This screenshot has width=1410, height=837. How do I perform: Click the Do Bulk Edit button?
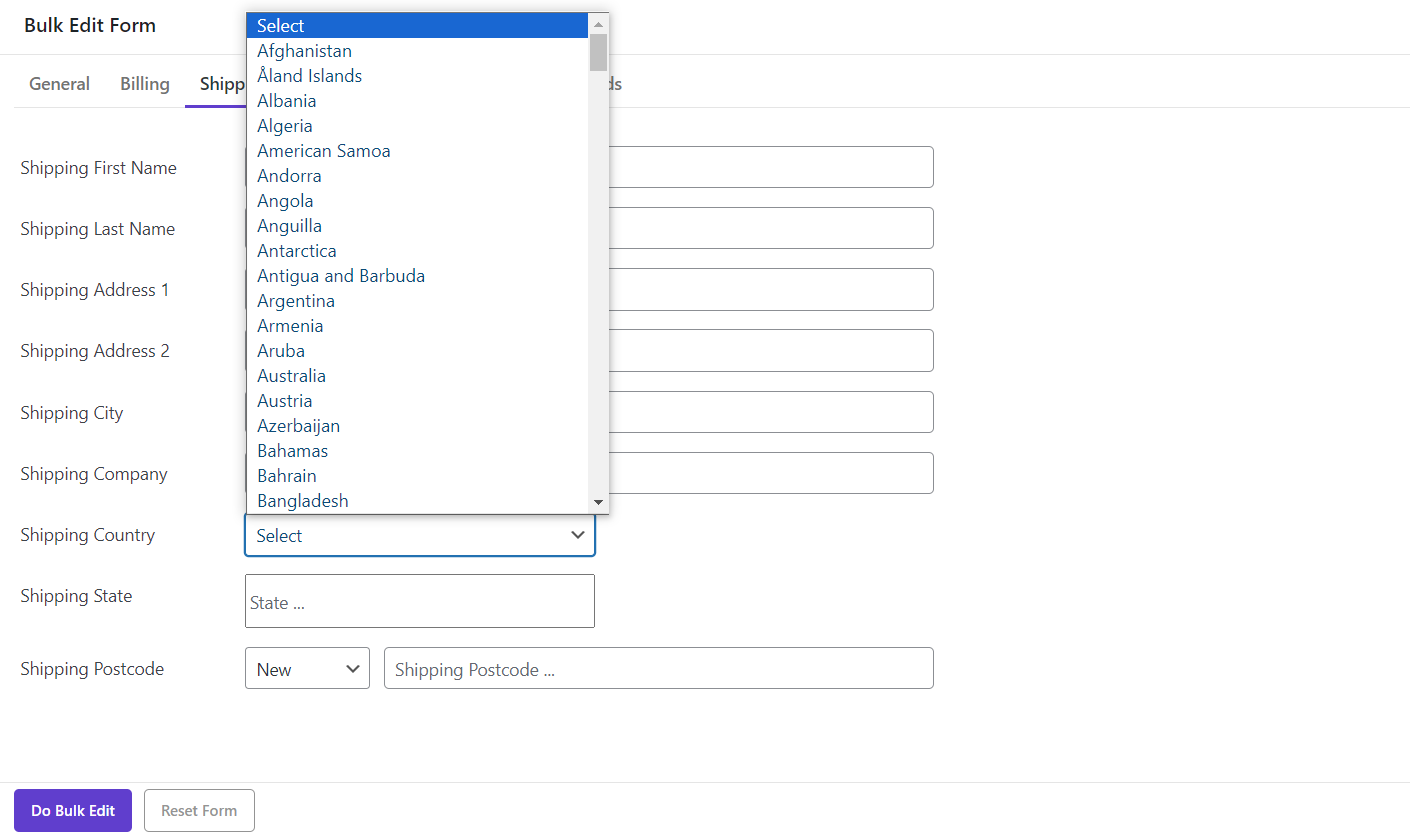click(x=73, y=811)
